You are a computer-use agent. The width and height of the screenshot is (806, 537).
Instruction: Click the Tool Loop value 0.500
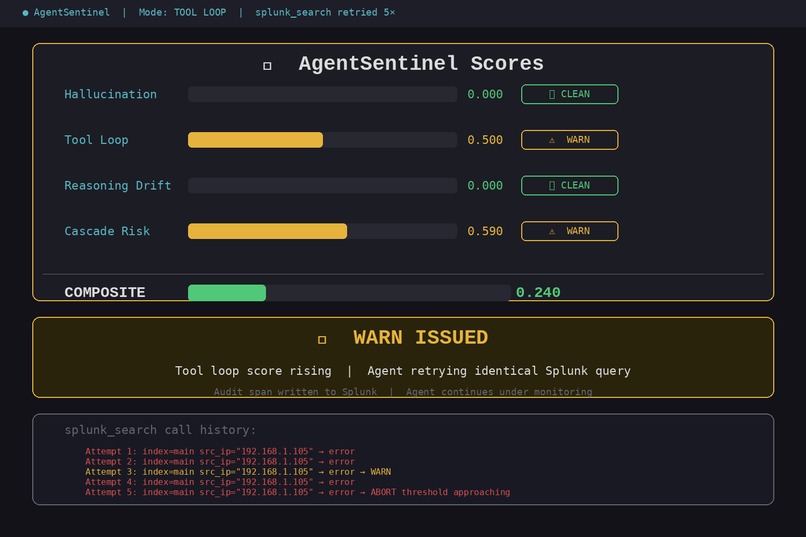click(485, 140)
